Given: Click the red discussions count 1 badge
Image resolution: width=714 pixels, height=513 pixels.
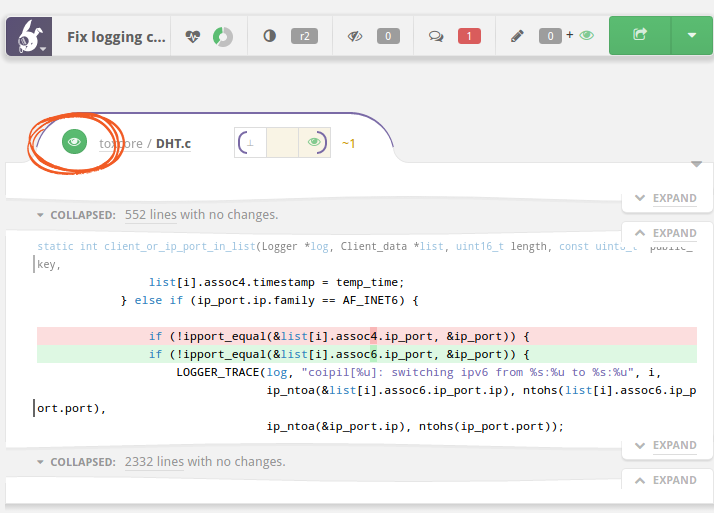Looking at the screenshot, I should [469, 36].
